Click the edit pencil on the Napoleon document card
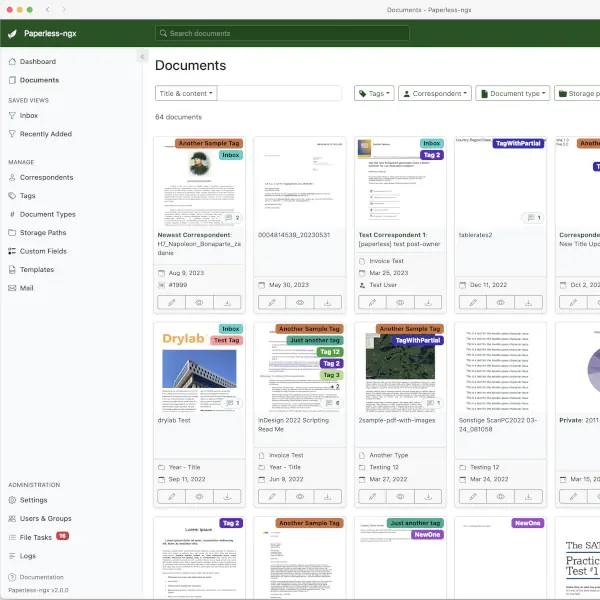The image size is (600, 600). click(171, 302)
